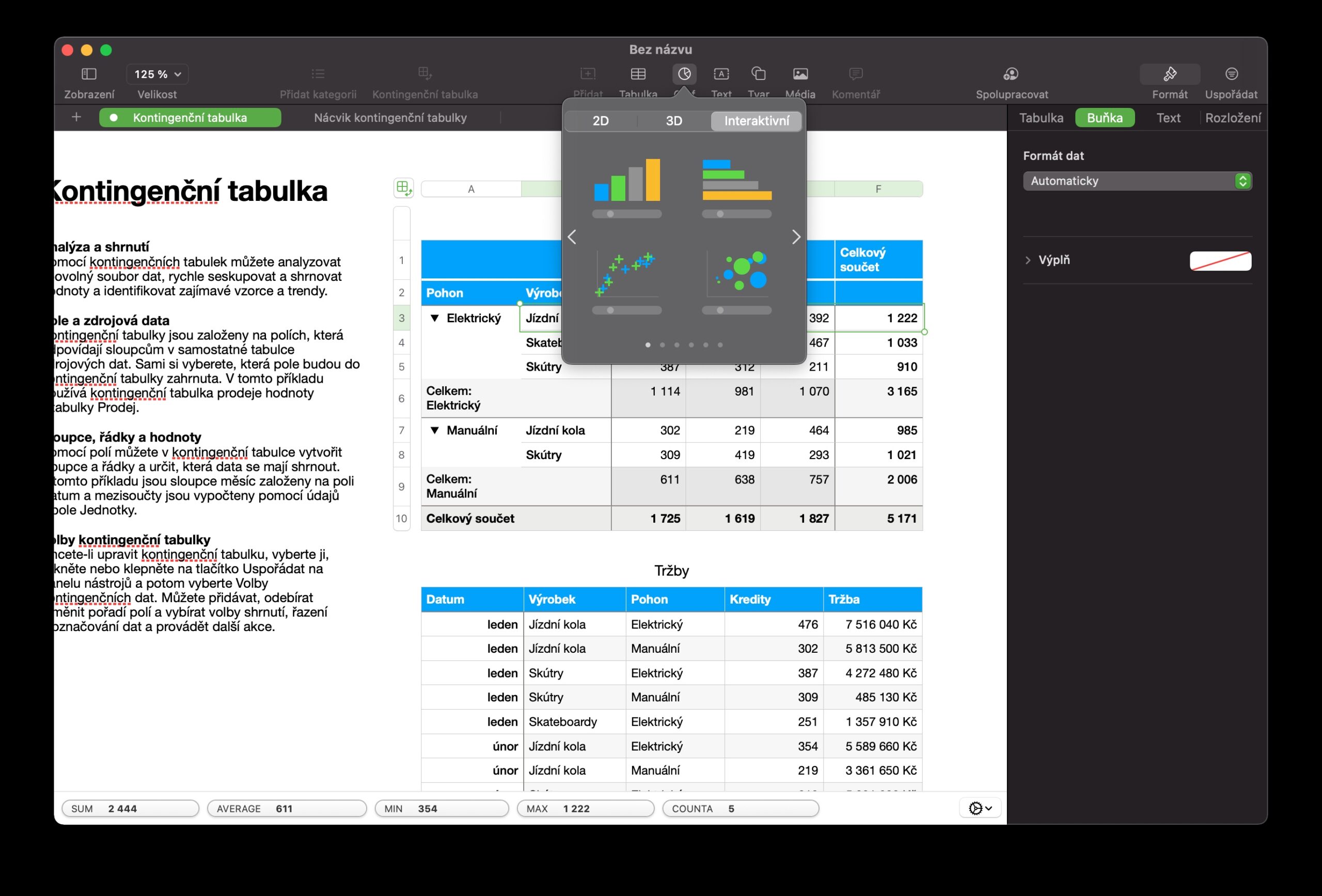The width and height of the screenshot is (1322, 896).
Task: Click the Tabulka toolbar icon
Action: click(x=638, y=74)
